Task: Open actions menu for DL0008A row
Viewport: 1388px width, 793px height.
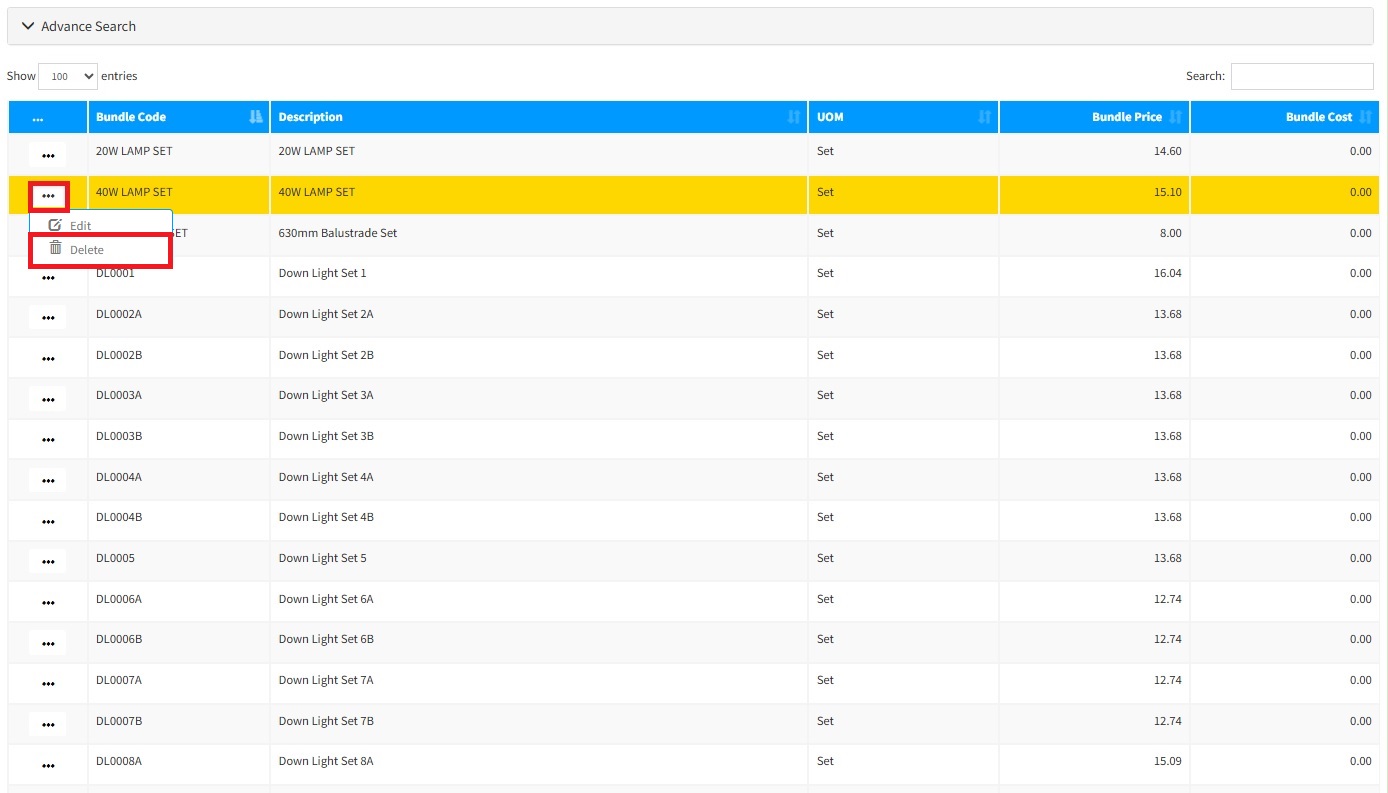Action: (x=48, y=765)
